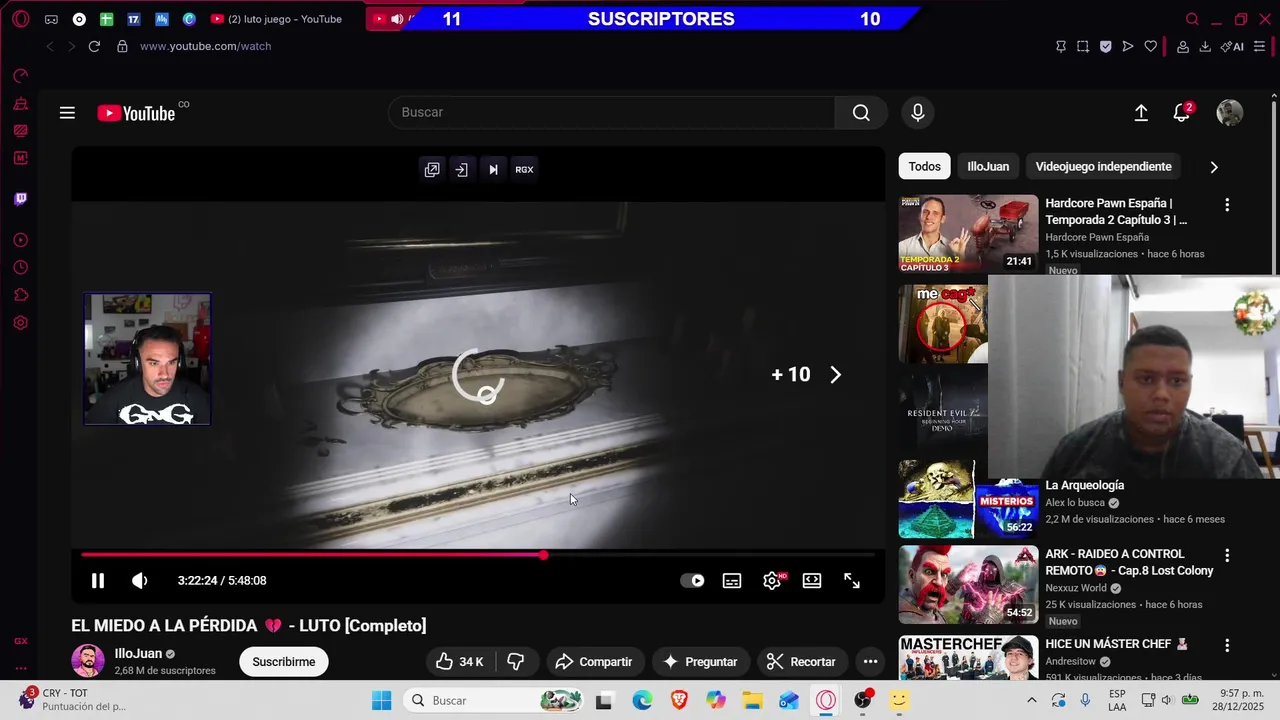
Task: Pin tab icon in address bar
Action: pos(1061,46)
